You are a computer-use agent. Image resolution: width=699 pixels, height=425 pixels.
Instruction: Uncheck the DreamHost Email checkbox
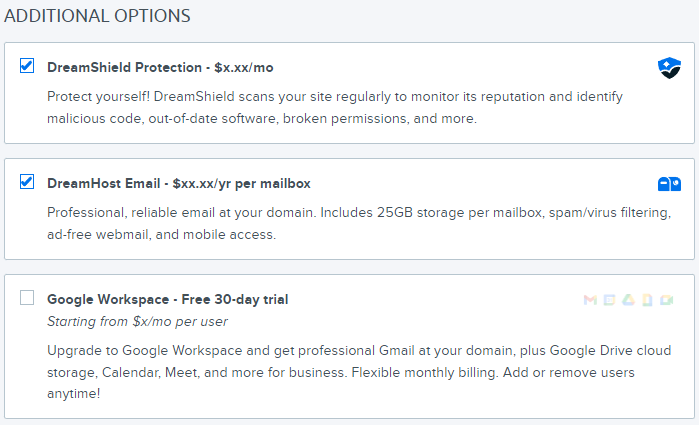[x=27, y=182]
